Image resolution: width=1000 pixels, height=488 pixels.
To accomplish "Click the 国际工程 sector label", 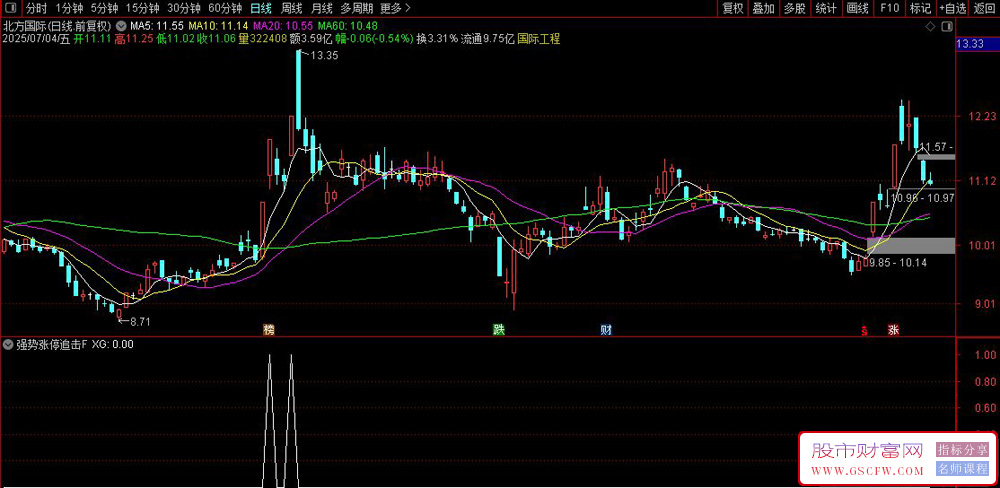I will click(x=539, y=39).
